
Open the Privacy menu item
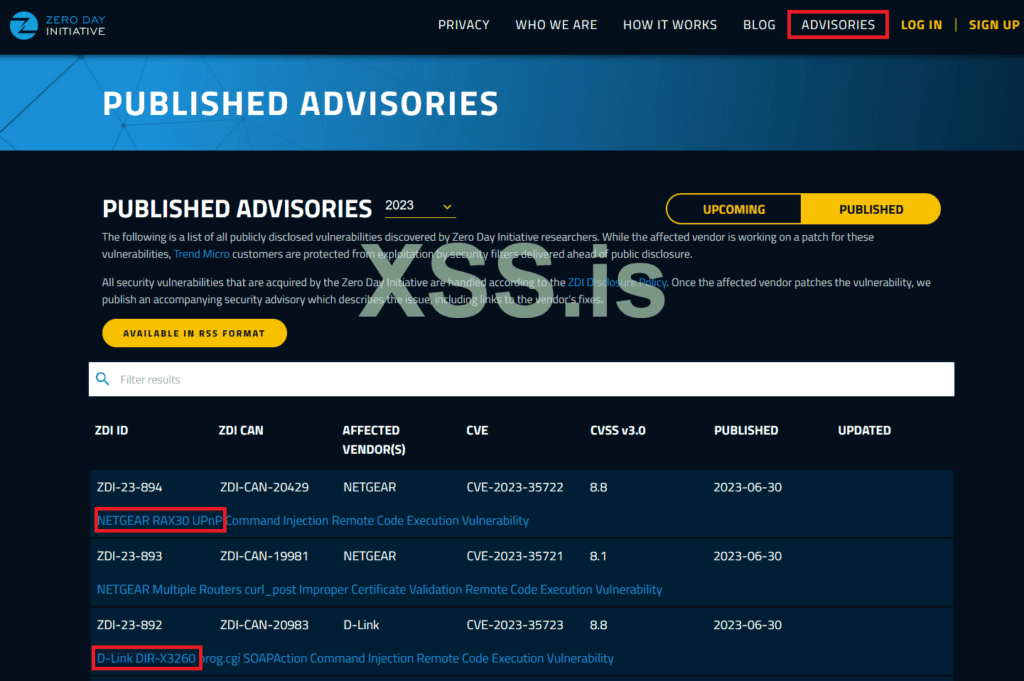[464, 25]
